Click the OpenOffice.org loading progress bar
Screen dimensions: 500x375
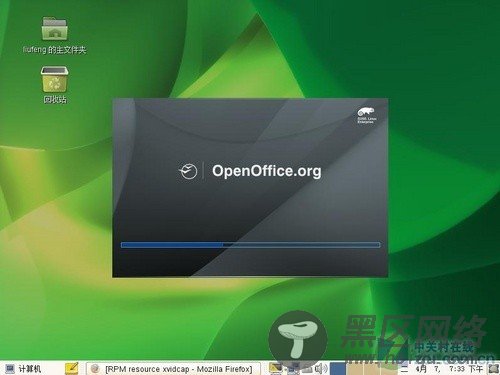[x=250, y=245]
